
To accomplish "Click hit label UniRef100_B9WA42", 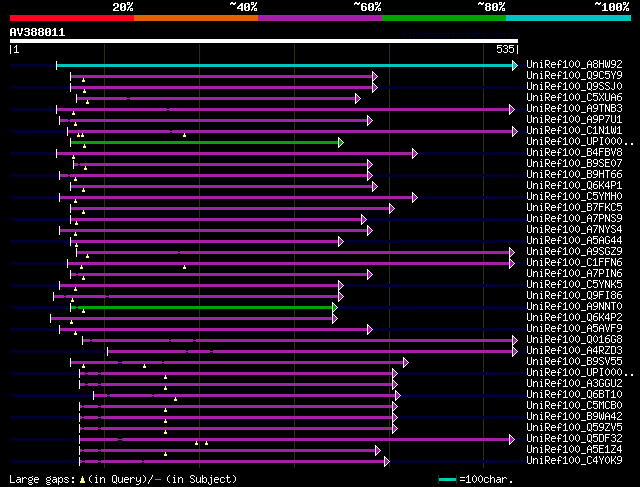I will coord(574,416).
